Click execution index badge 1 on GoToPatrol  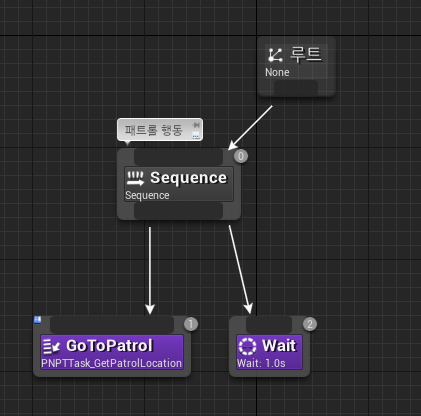pyautogui.click(x=191, y=324)
